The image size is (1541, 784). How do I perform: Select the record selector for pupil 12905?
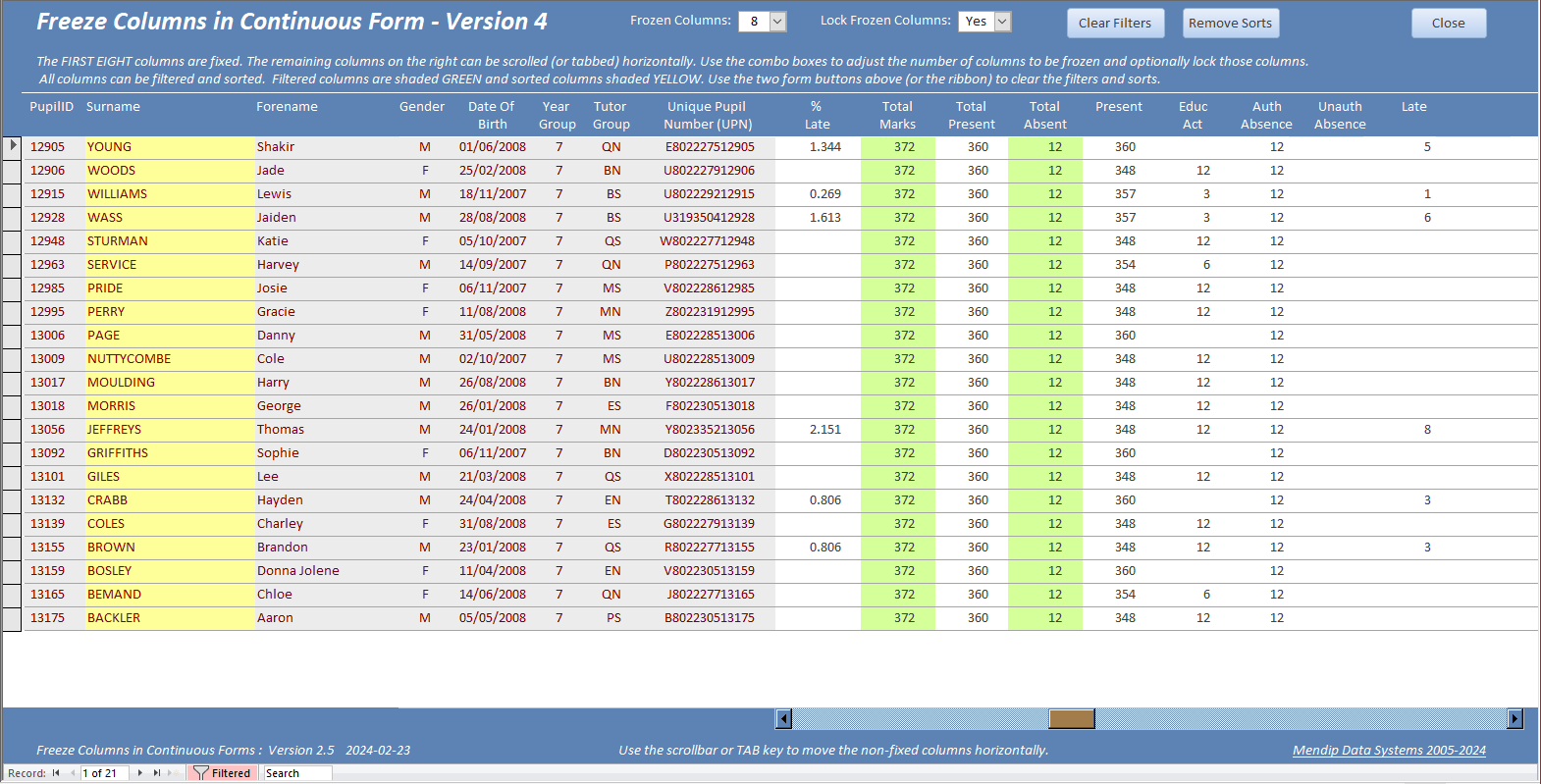(12, 147)
